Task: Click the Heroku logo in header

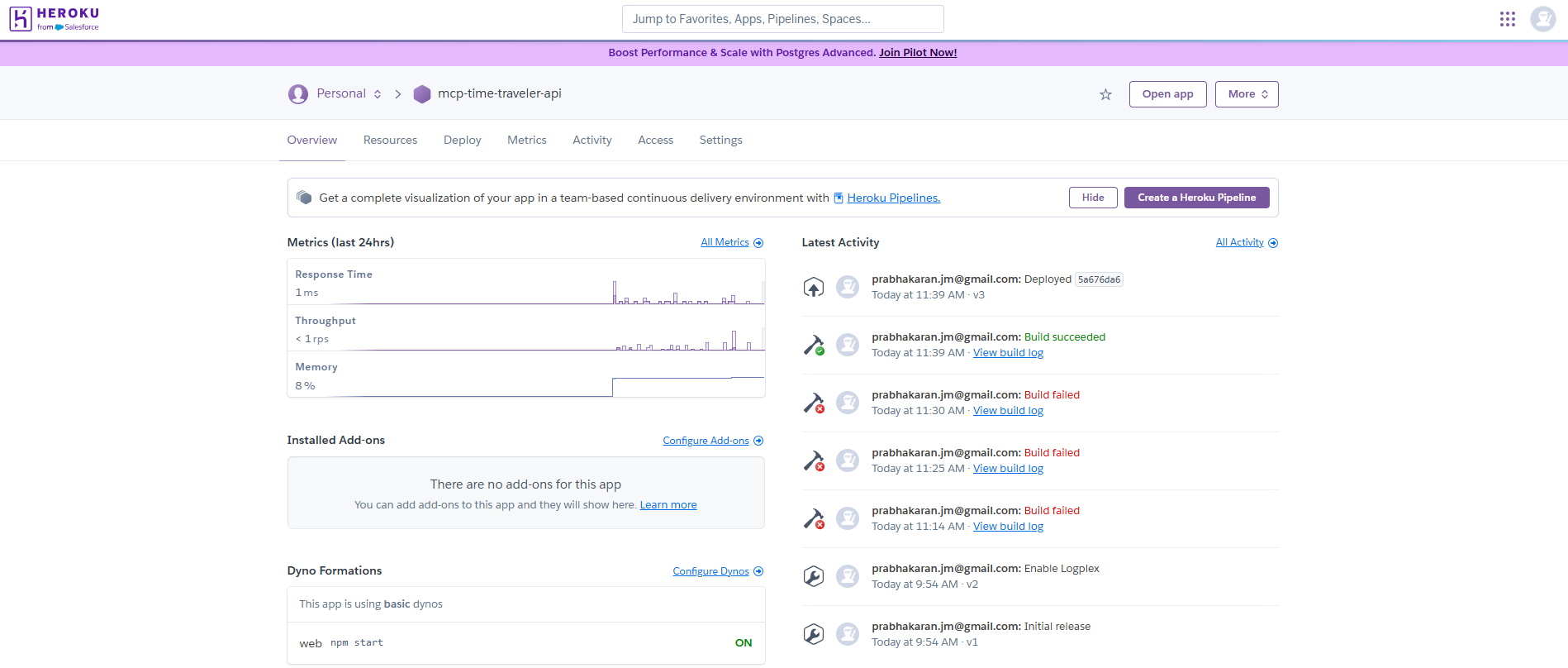Action: [55, 19]
